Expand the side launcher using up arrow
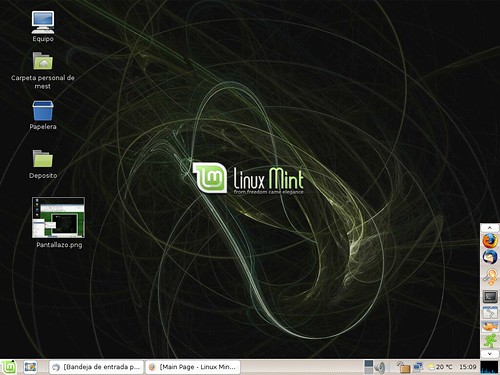Screen dimensions: 500x375 pos(489,228)
